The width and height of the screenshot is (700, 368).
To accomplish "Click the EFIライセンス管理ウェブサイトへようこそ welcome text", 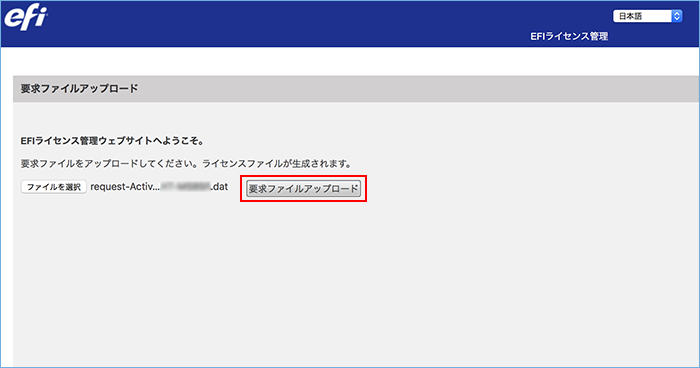I will 112,141.
